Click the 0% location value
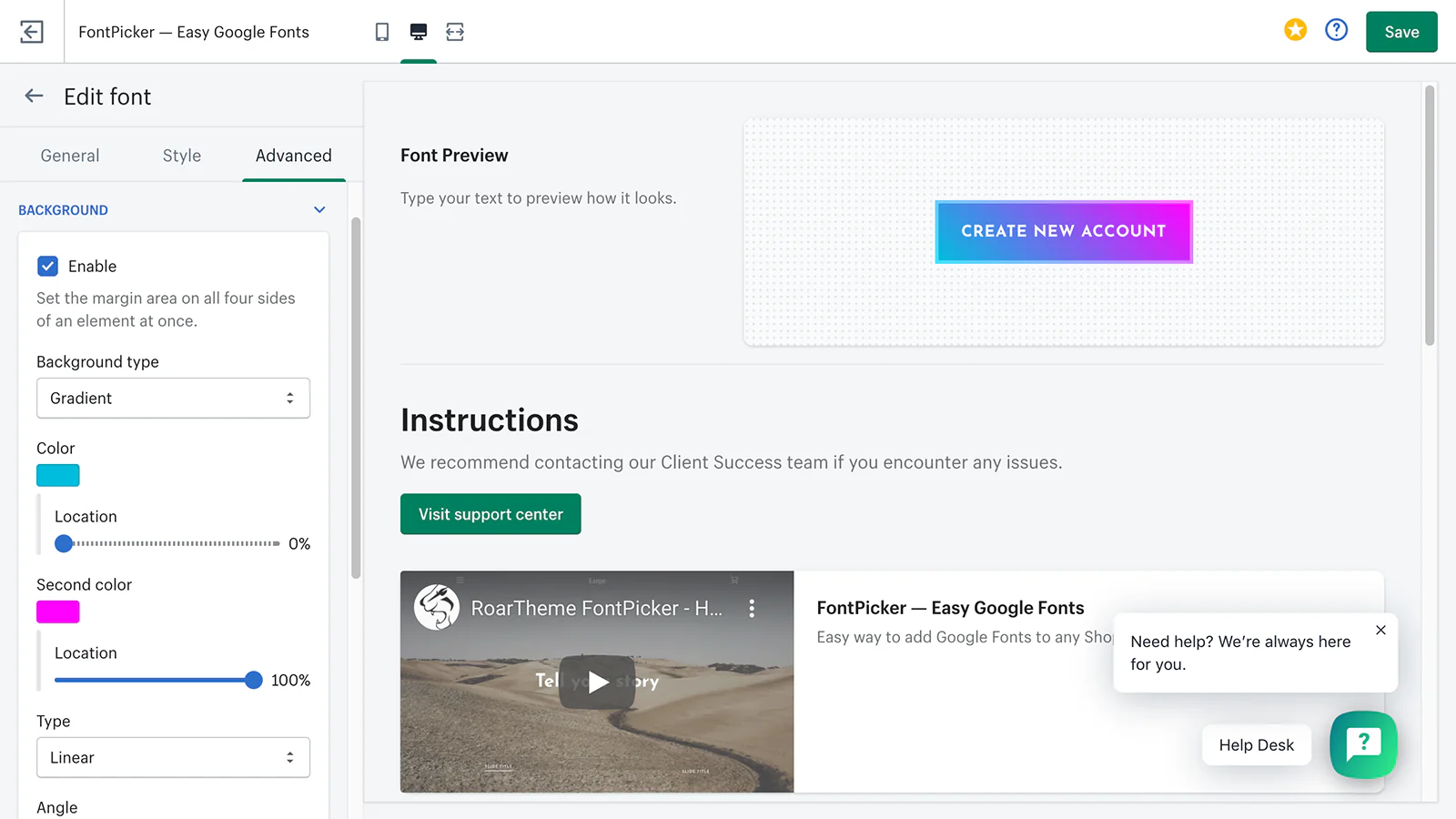 (299, 543)
